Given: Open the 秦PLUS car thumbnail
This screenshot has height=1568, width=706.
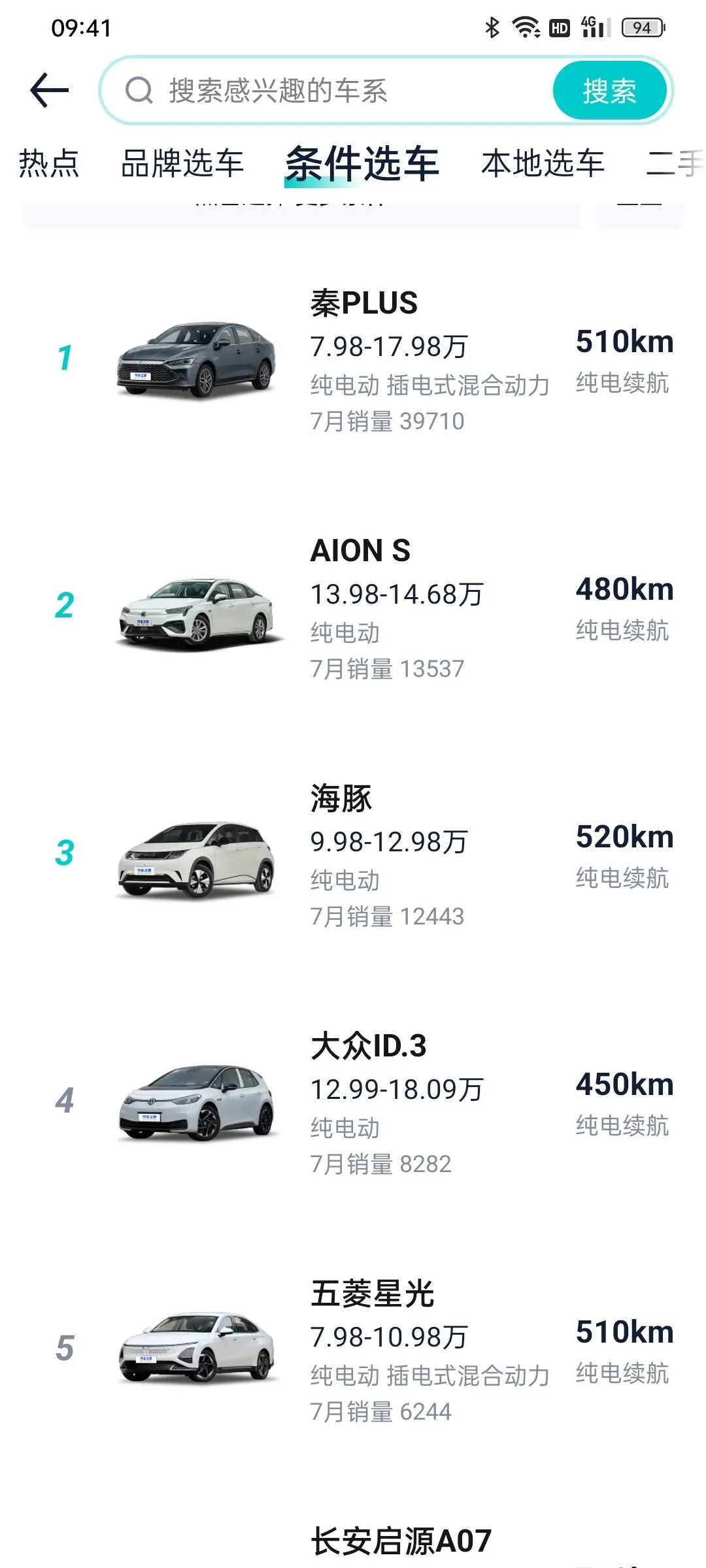Looking at the screenshot, I should (196, 358).
